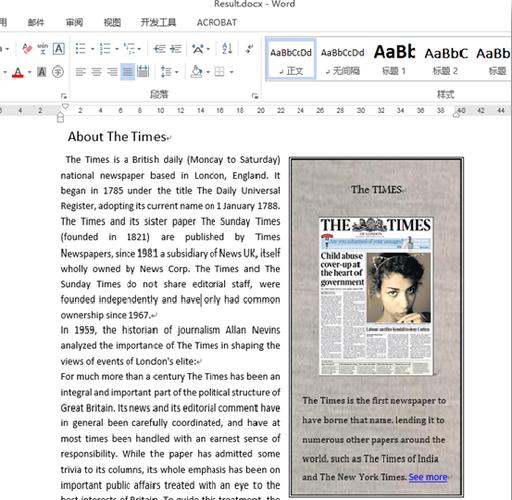Align text right

tap(112, 72)
